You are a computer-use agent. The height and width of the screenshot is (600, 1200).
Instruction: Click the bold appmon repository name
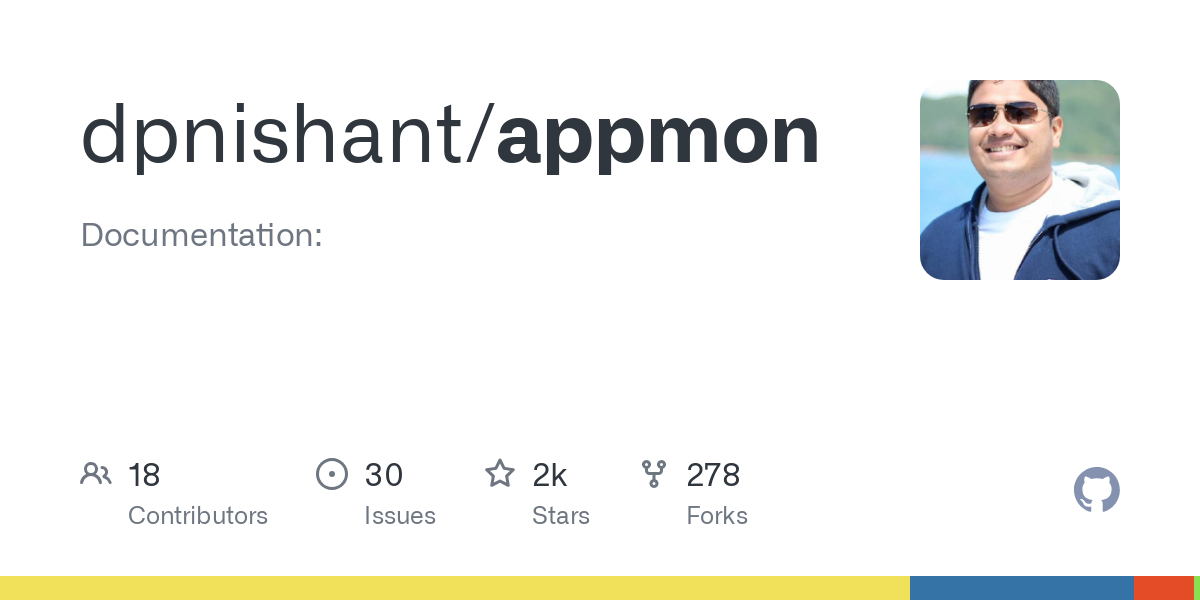tap(658, 136)
